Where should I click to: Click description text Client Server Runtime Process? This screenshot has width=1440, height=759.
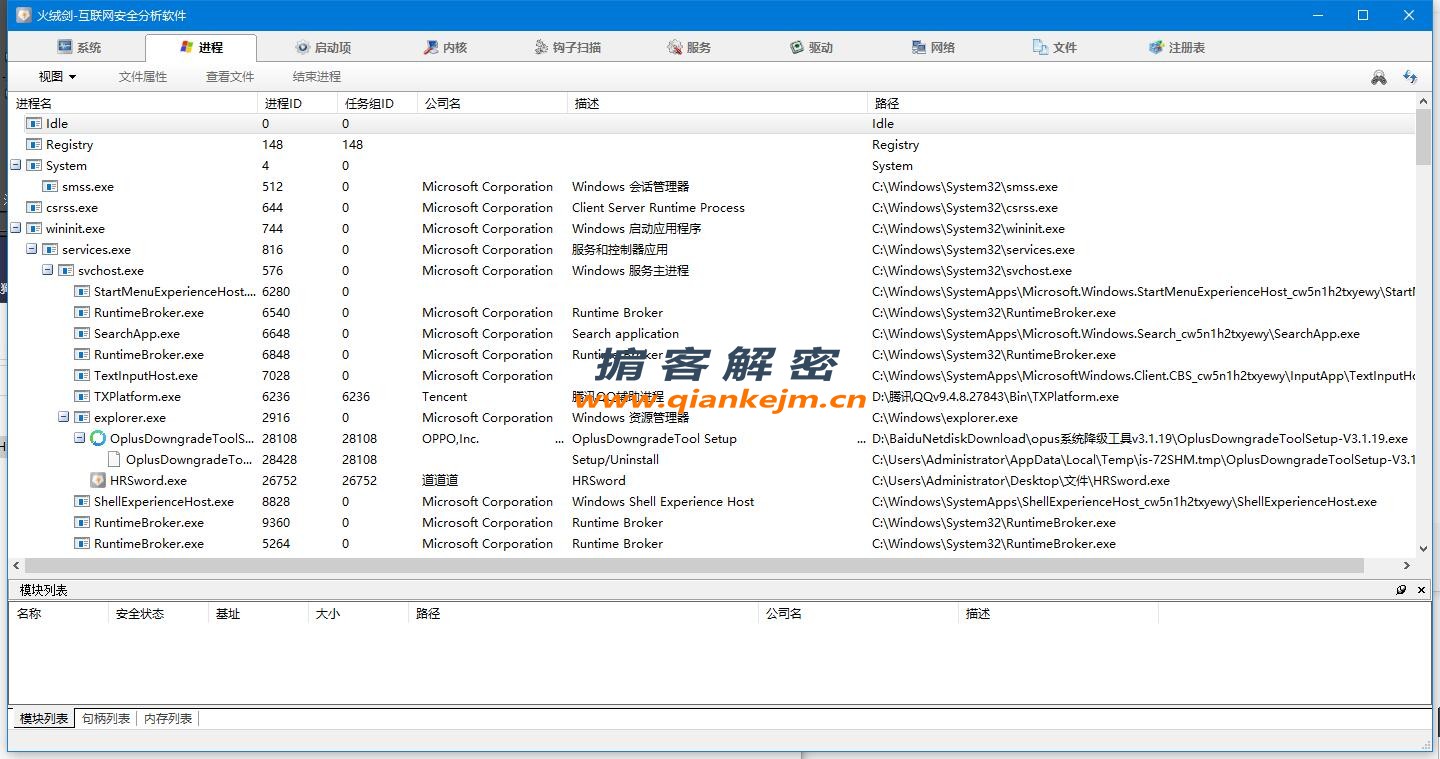tap(658, 208)
